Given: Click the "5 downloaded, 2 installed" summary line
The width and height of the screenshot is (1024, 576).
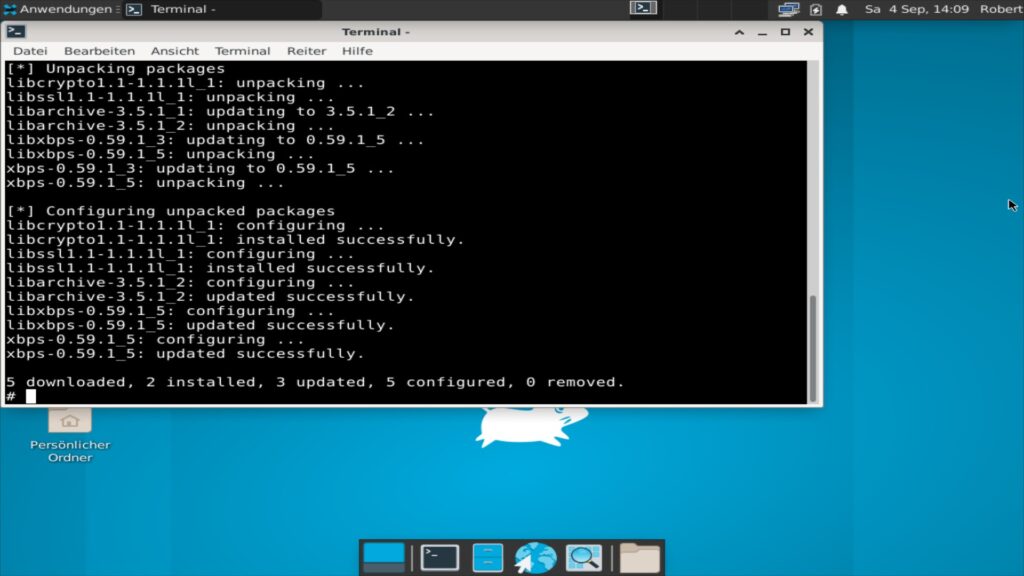Looking at the screenshot, I should 315,382.
